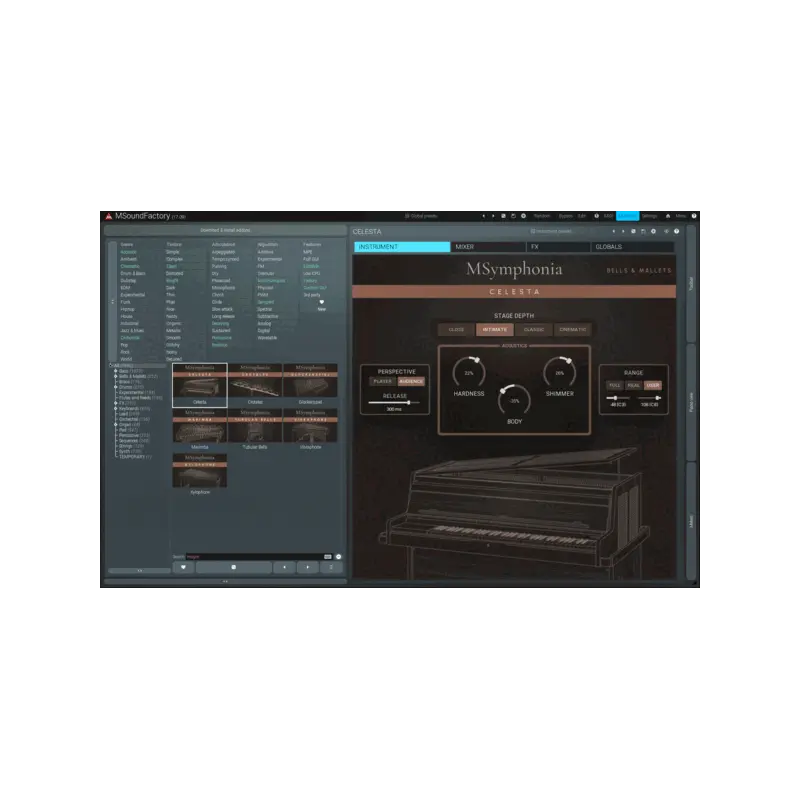Go to next global preset arrow
The height and width of the screenshot is (800, 800).
tap(493, 216)
